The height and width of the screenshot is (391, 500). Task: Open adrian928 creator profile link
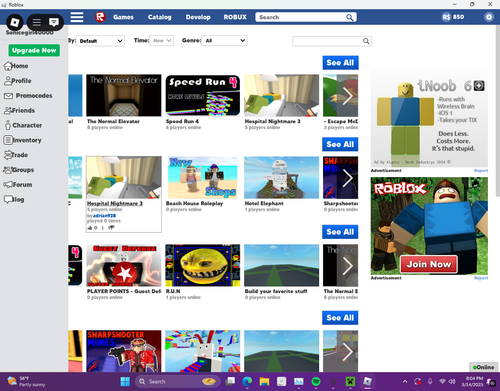[104, 216]
